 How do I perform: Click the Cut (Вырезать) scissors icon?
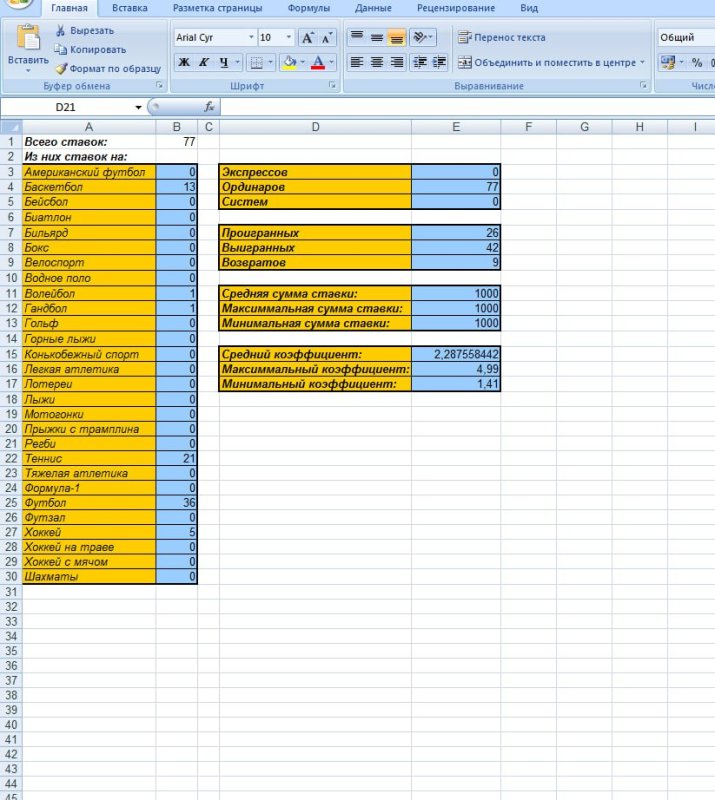[61, 31]
